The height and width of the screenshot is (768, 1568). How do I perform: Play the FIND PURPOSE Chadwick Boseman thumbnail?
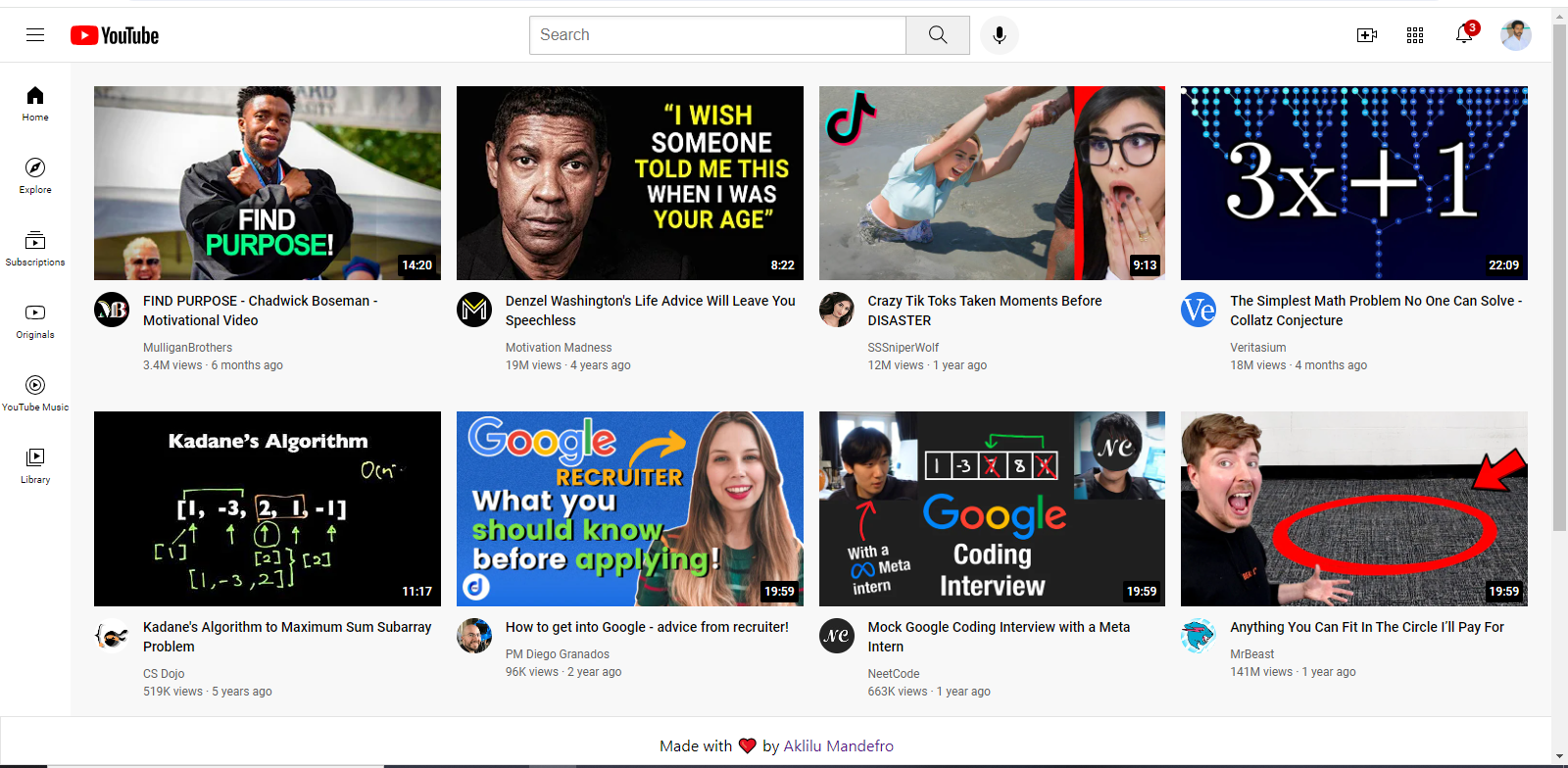pyautogui.click(x=268, y=183)
